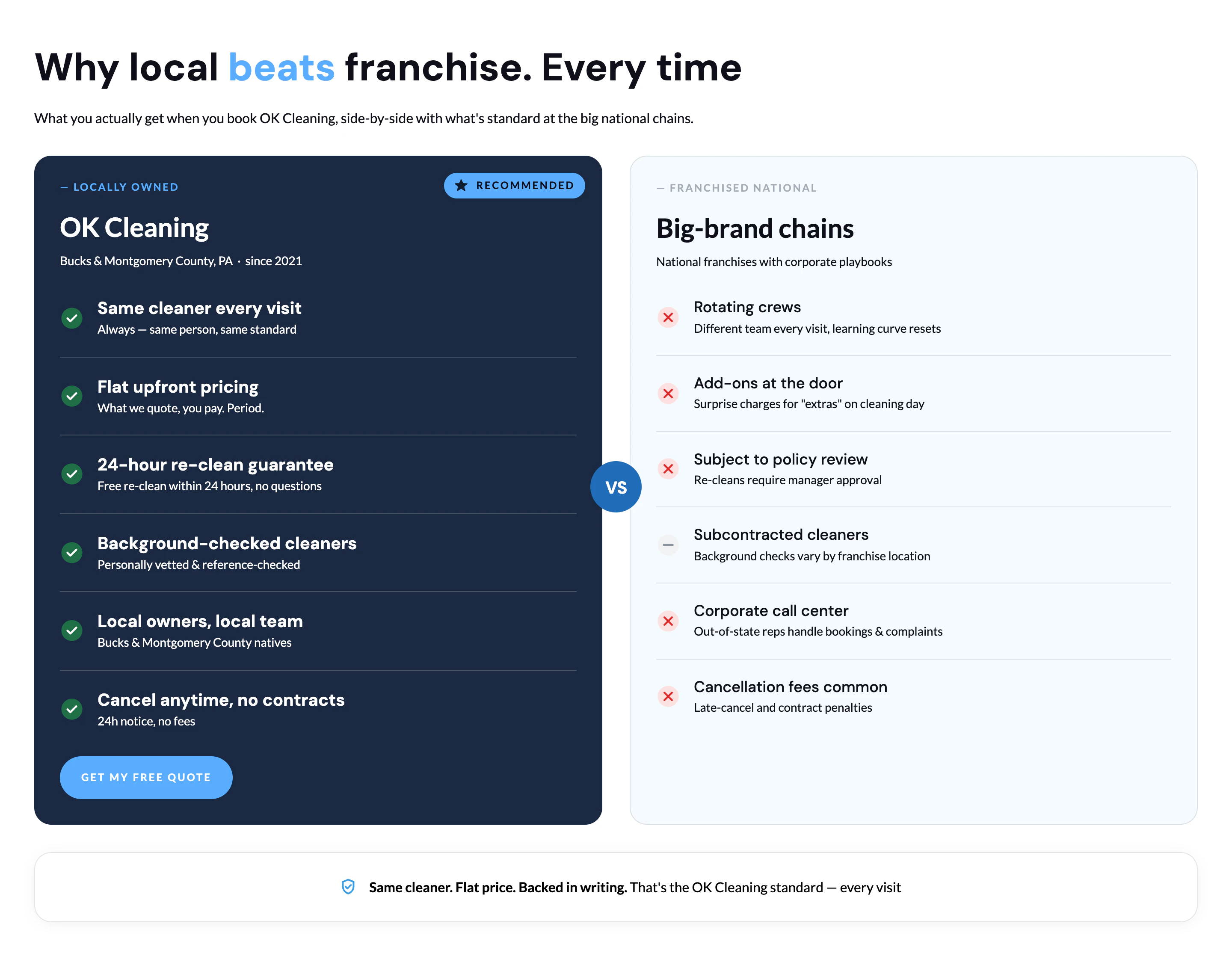Screen dimensions: 1232x965
Task: Click 'Background-checked cleaners' title
Action: 227,543
